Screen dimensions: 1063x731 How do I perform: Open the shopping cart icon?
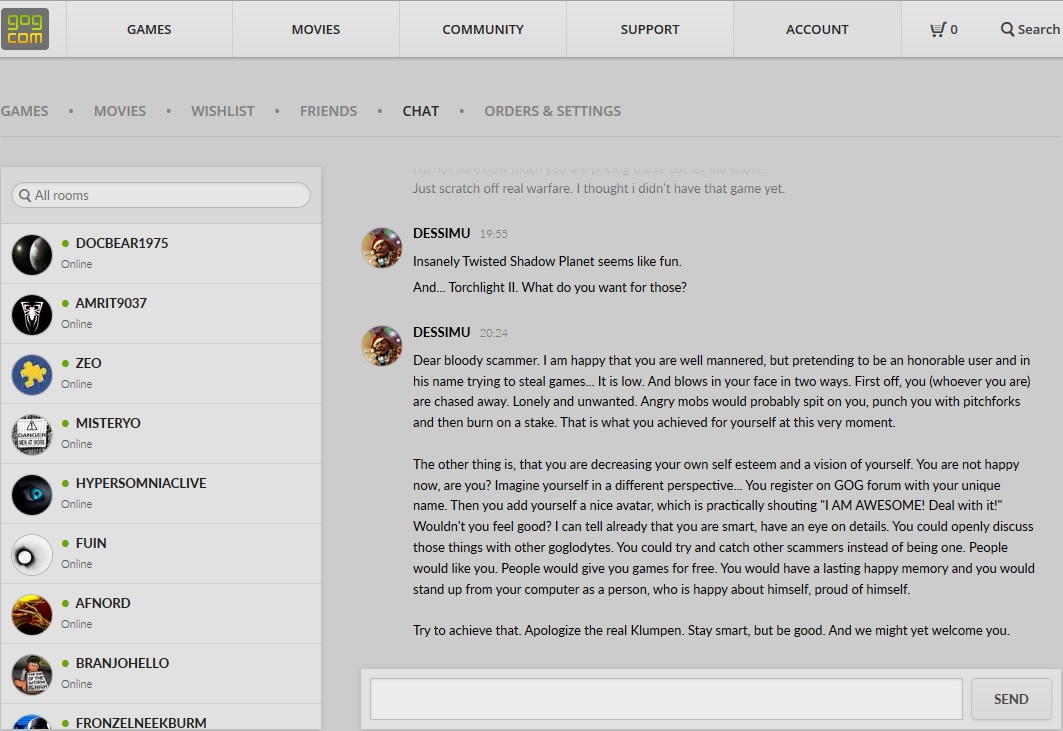pos(938,29)
